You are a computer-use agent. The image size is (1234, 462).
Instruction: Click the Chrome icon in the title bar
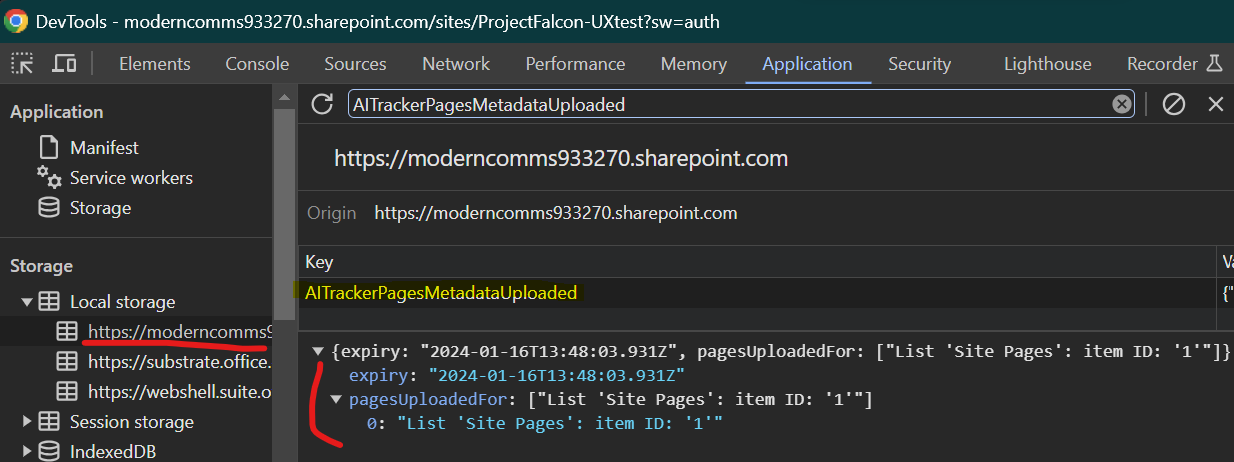pyautogui.click(x=16, y=21)
